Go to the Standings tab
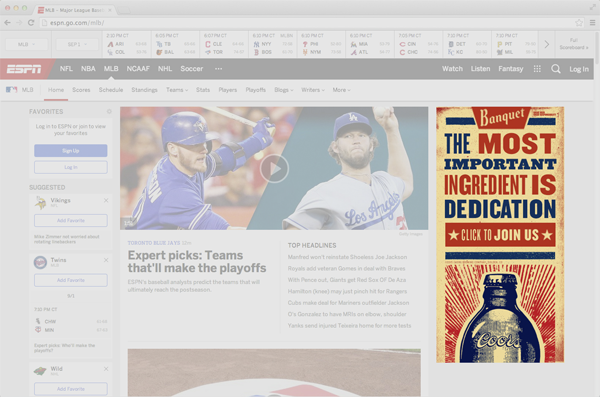The image size is (600, 397). click(144, 90)
